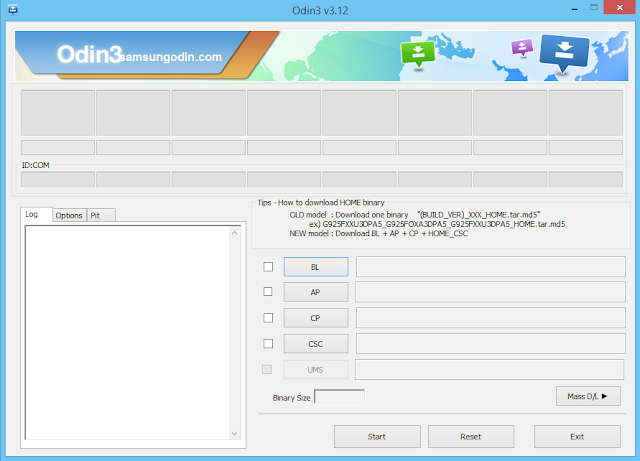Click the purple upload bubble icon in banner
Viewport: 640px width, 461px height.
pyautogui.click(x=522, y=47)
